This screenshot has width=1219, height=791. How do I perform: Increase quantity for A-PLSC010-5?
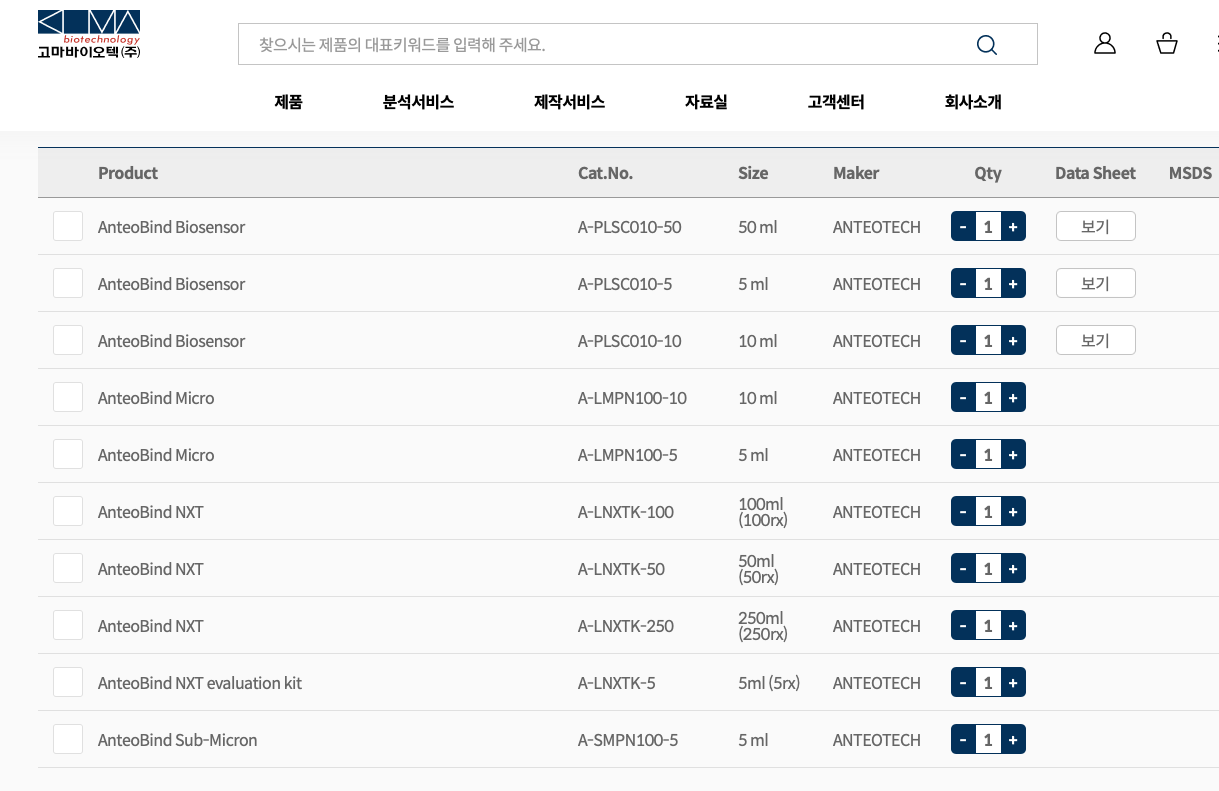click(1013, 284)
